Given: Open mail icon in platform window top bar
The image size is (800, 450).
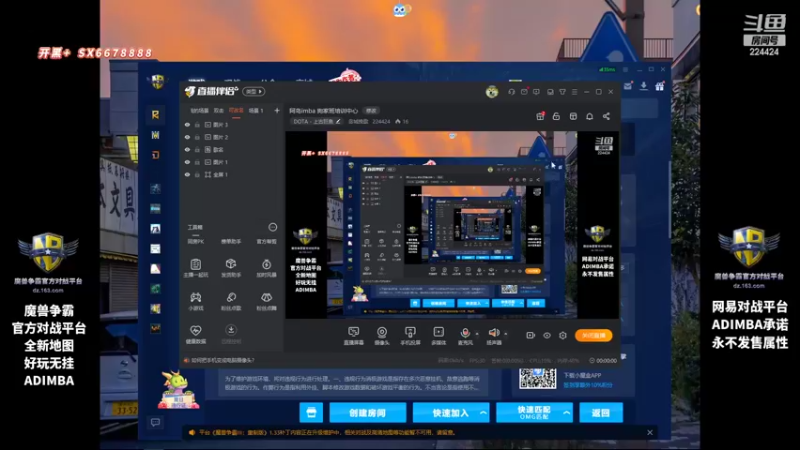Looking at the screenshot, I should tap(628, 86).
